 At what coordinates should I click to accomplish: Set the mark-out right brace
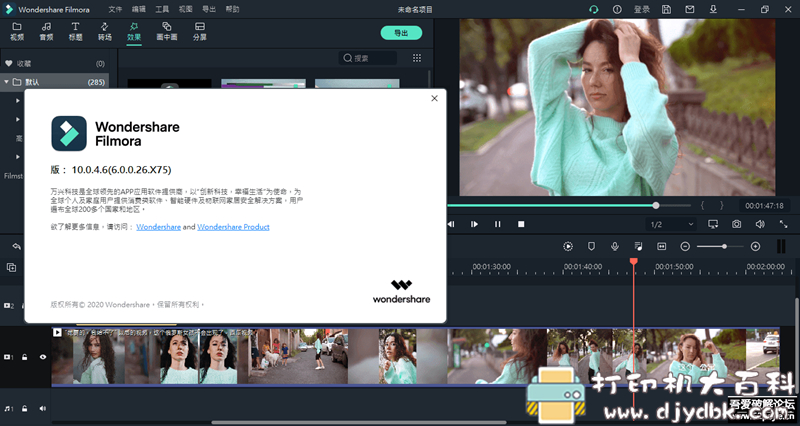point(721,206)
